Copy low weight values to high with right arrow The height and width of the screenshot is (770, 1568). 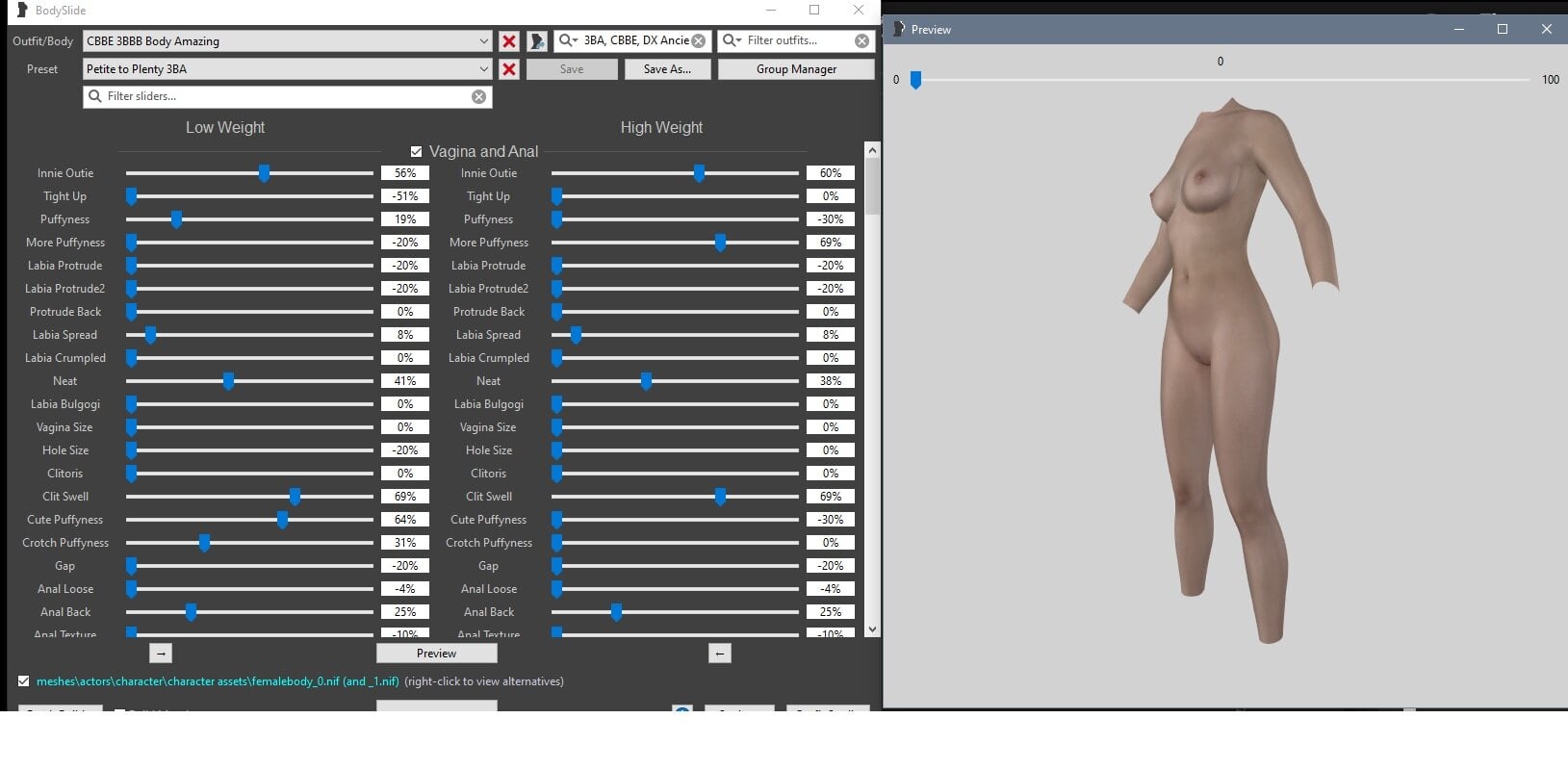pyautogui.click(x=161, y=654)
